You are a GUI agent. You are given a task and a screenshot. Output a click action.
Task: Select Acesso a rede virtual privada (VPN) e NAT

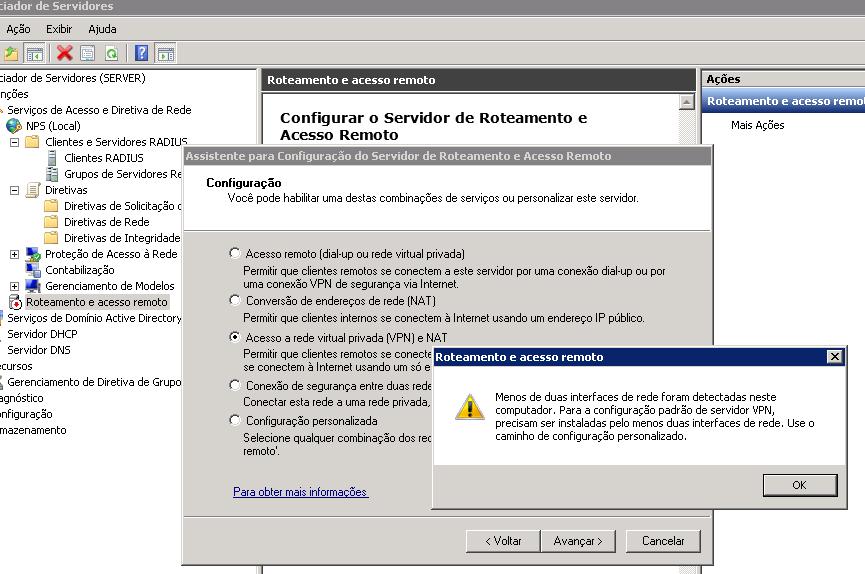coord(235,337)
